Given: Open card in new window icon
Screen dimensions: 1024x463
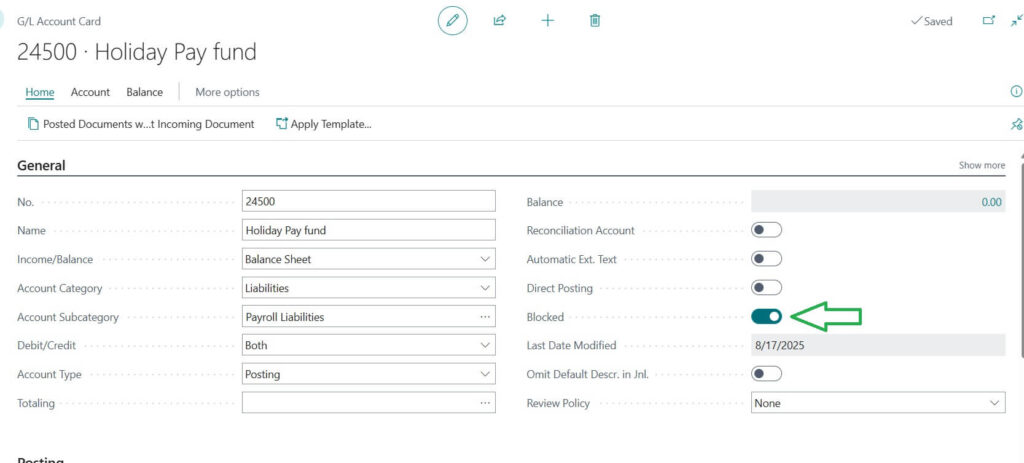Looking at the screenshot, I should [x=989, y=21].
